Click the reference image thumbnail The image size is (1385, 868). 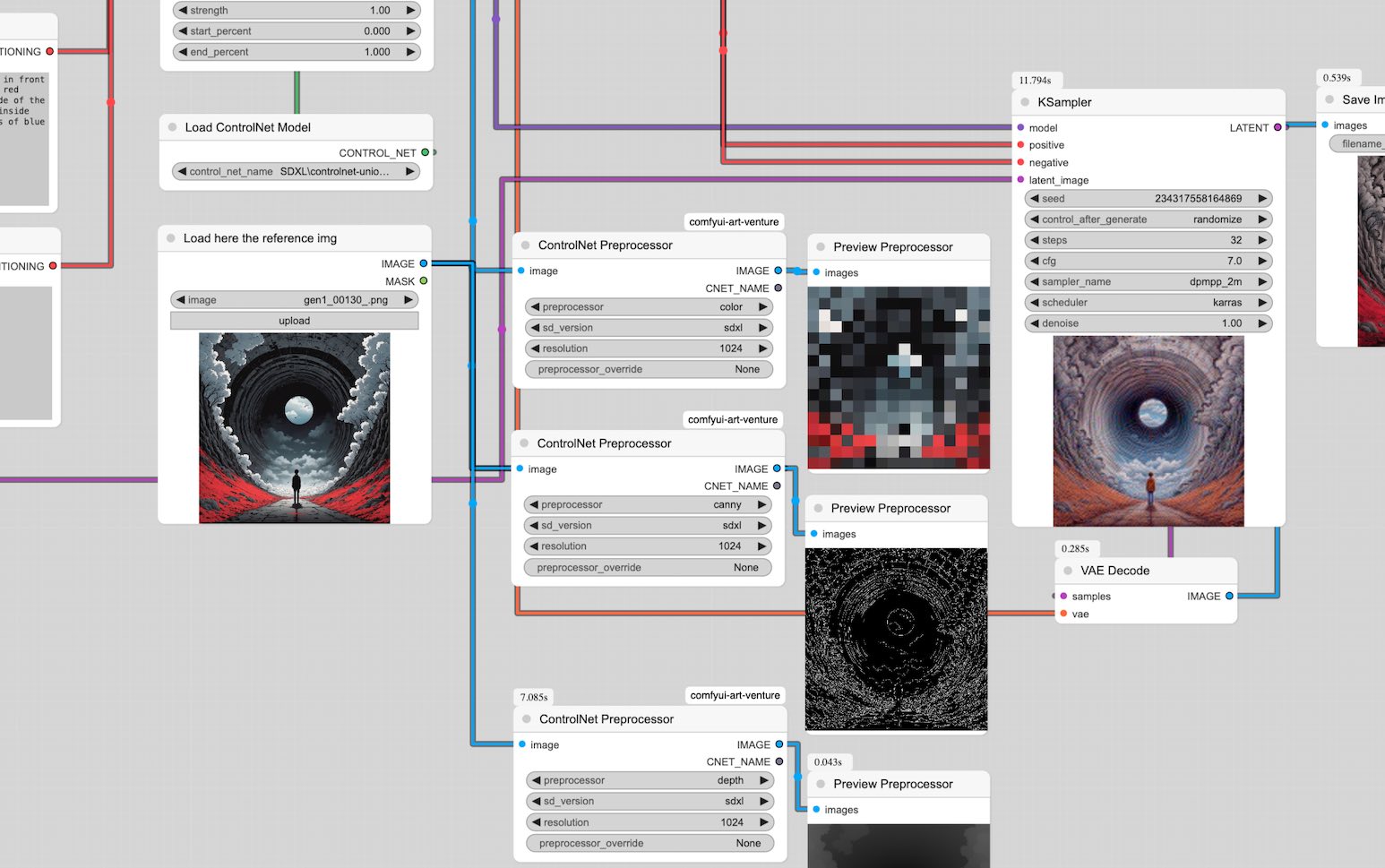pyautogui.click(x=295, y=428)
